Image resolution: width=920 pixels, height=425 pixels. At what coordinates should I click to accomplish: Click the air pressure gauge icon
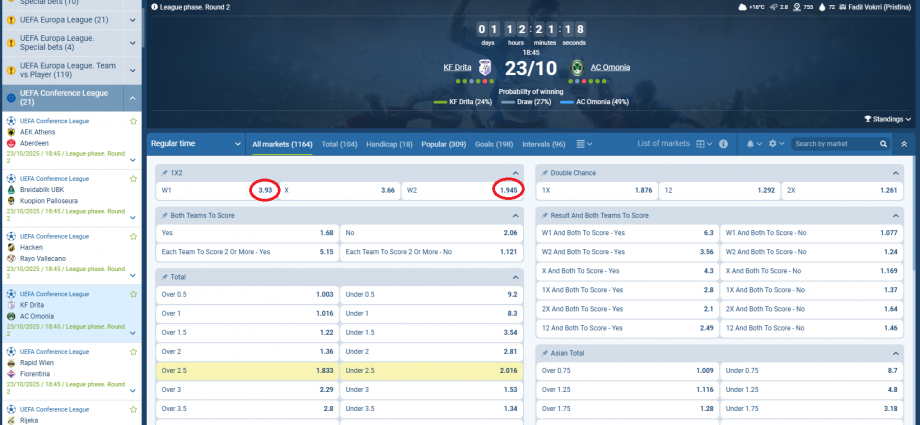click(x=797, y=7)
